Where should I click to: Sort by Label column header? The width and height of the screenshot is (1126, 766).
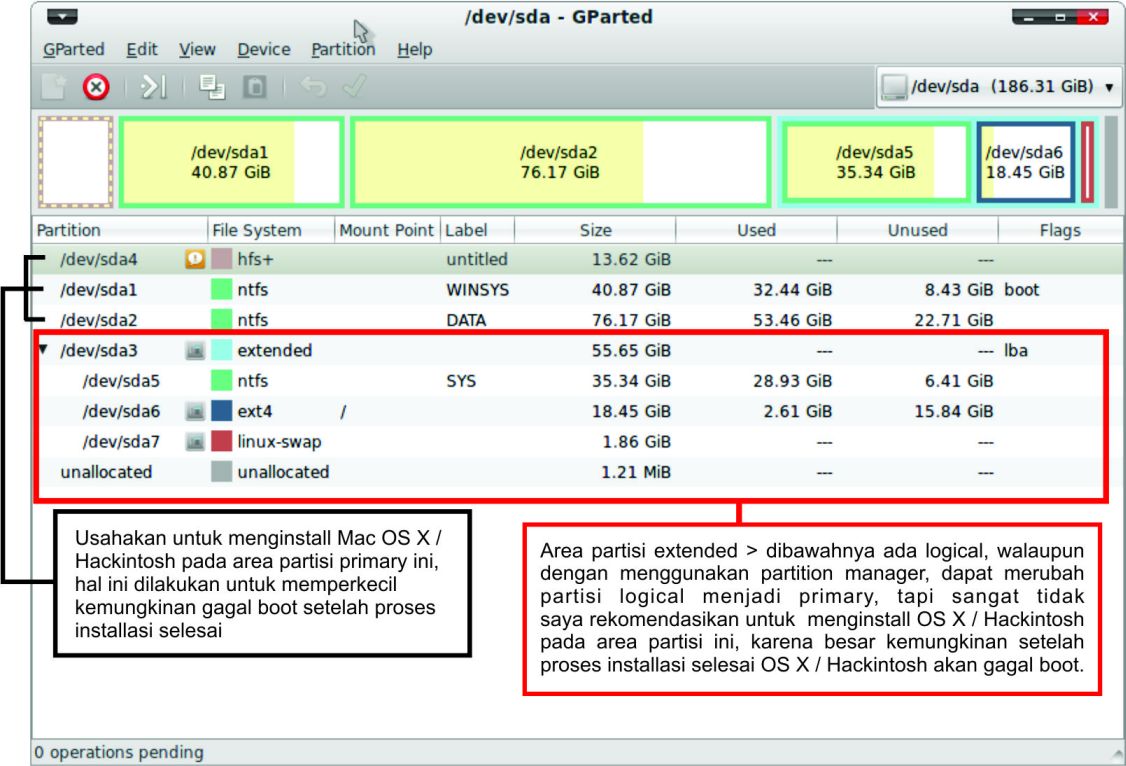pos(477,230)
